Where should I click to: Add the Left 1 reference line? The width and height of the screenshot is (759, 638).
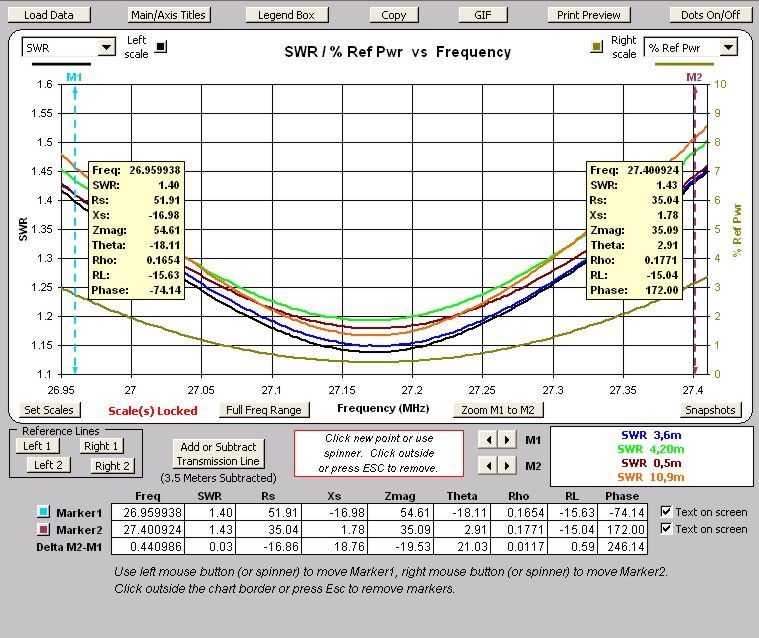pyautogui.click(x=37, y=446)
